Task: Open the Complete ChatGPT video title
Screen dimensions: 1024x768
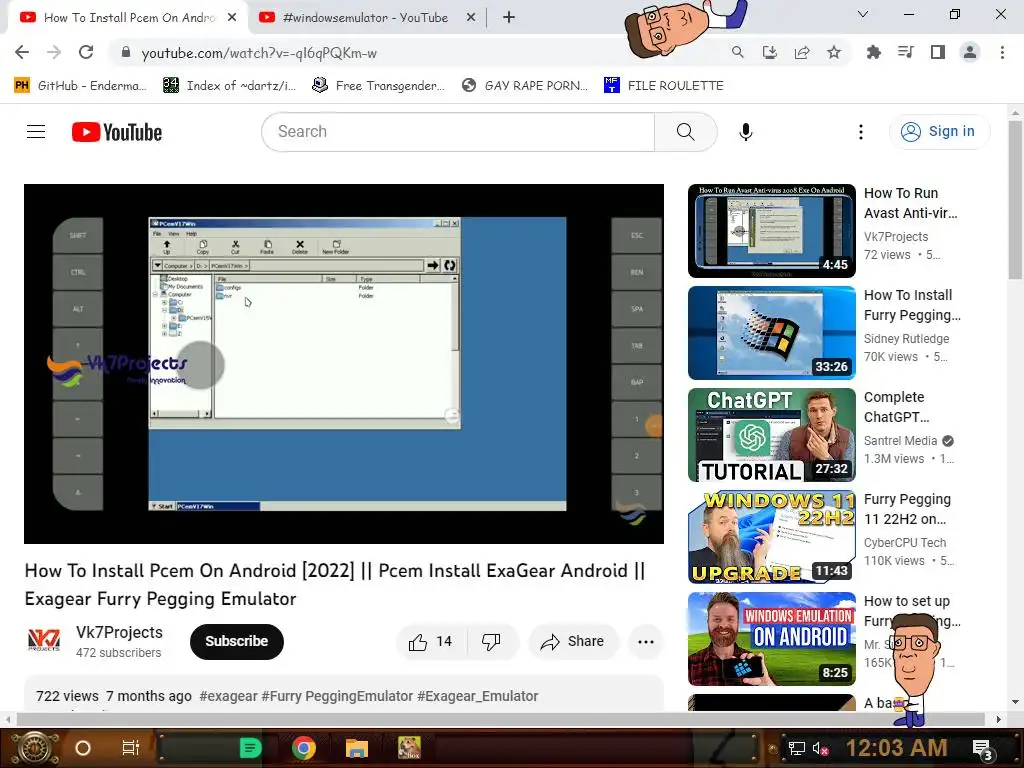Action: click(x=896, y=407)
